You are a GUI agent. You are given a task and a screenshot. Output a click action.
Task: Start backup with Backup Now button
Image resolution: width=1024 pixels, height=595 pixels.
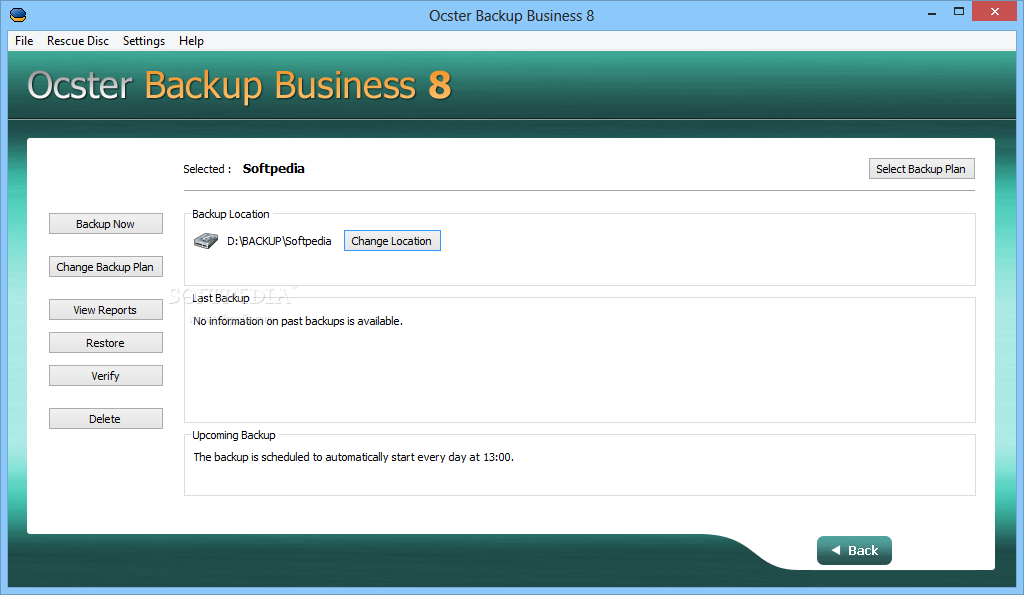click(x=106, y=223)
